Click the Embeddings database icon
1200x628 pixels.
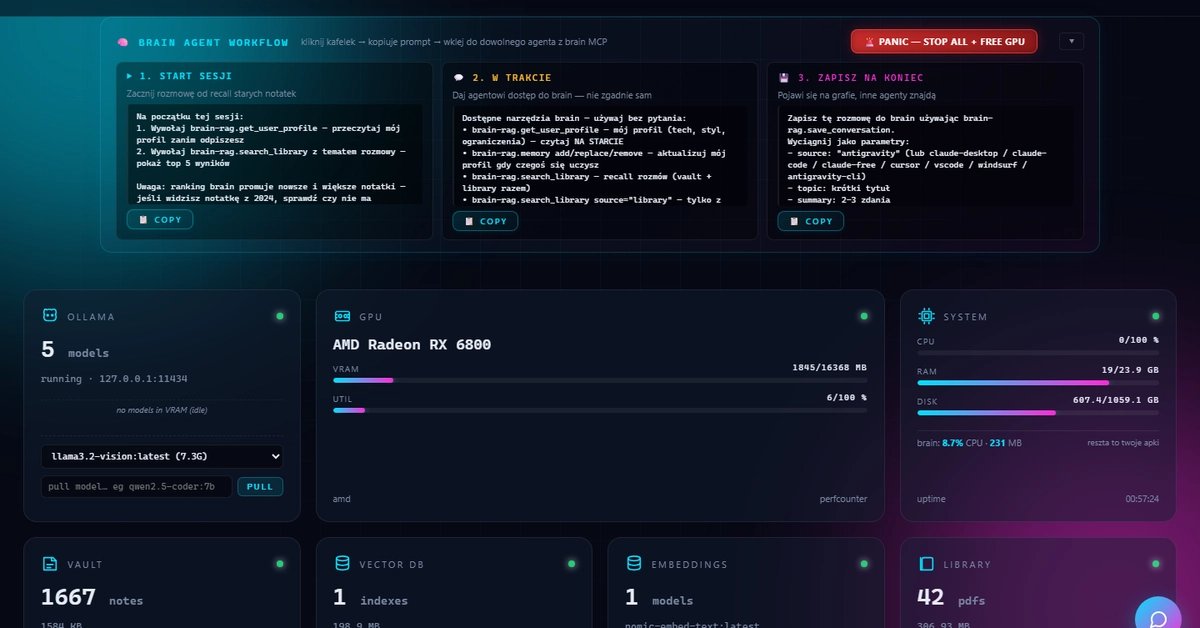click(633, 564)
